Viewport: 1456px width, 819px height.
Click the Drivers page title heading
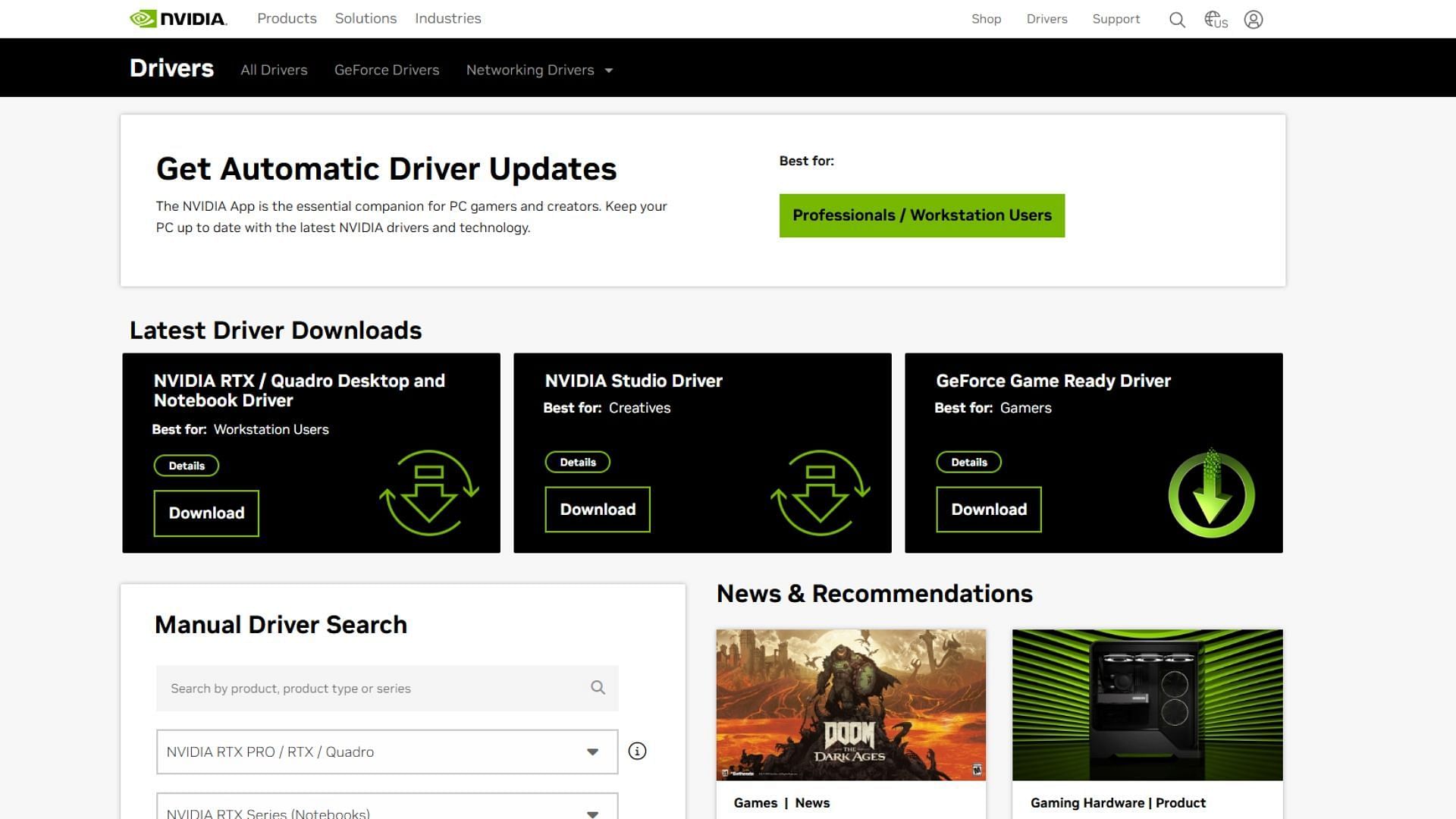coord(171,68)
